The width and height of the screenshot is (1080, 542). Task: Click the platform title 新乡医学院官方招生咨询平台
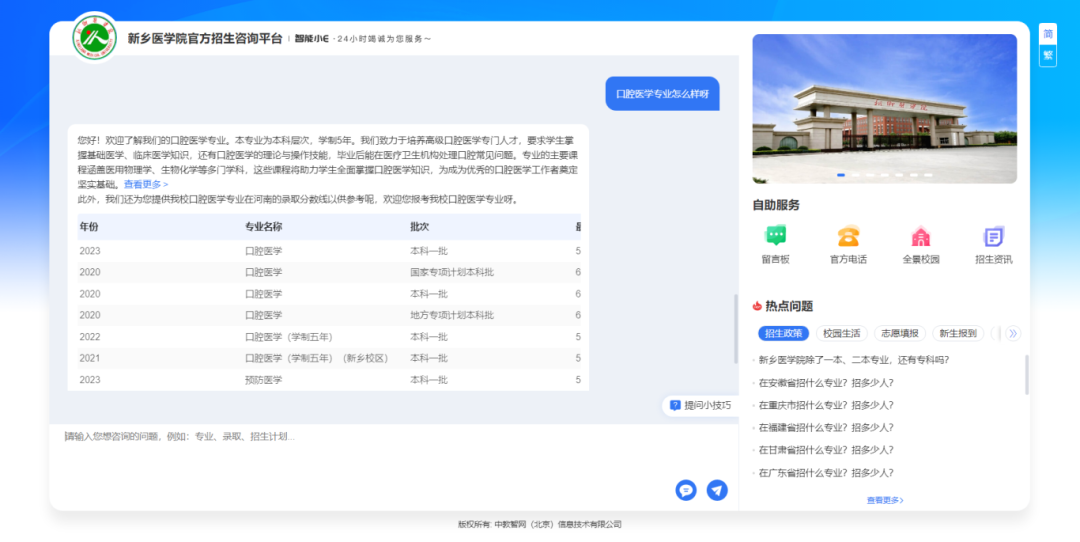[x=205, y=39]
